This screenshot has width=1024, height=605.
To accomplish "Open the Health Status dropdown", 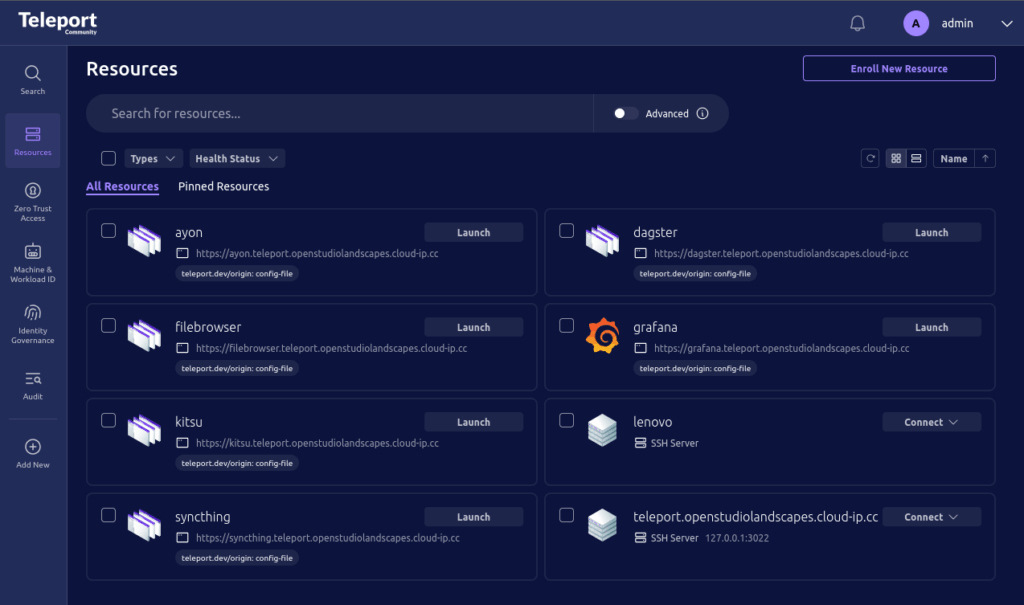I will point(237,158).
